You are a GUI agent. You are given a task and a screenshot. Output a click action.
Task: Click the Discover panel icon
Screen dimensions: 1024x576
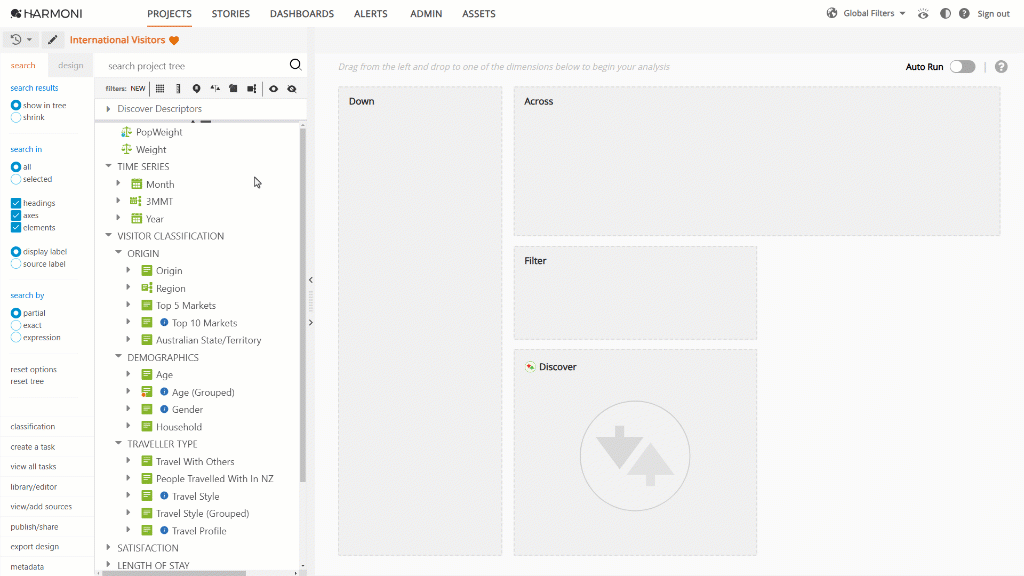(530, 366)
